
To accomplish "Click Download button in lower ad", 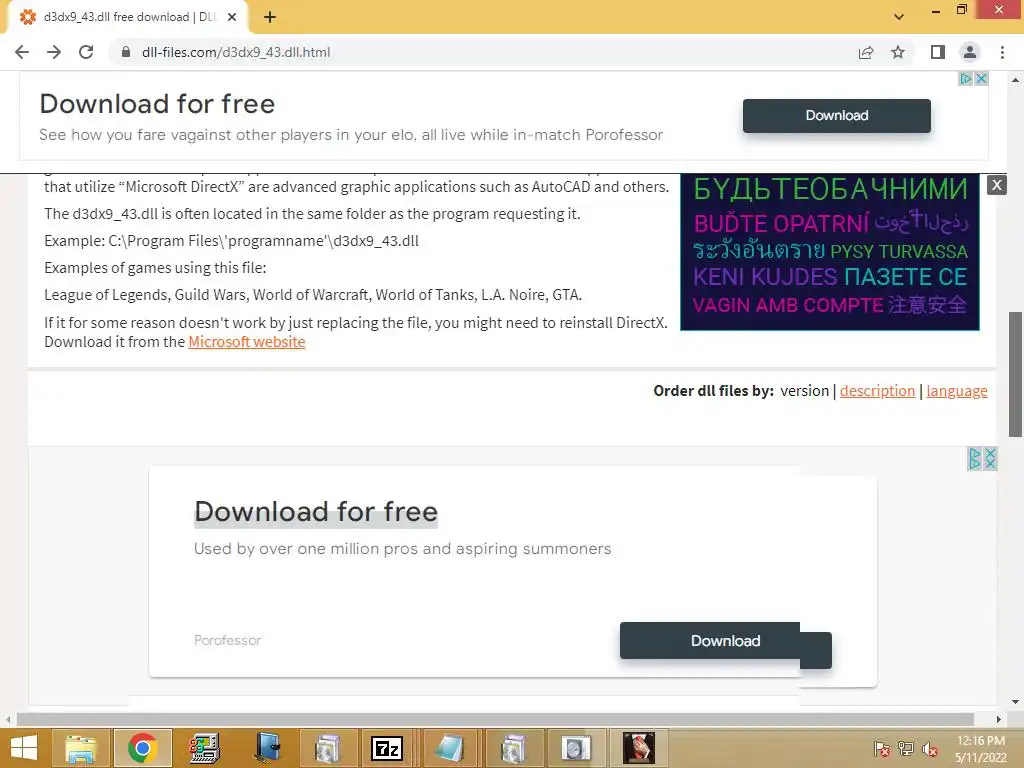I will pos(726,641).
